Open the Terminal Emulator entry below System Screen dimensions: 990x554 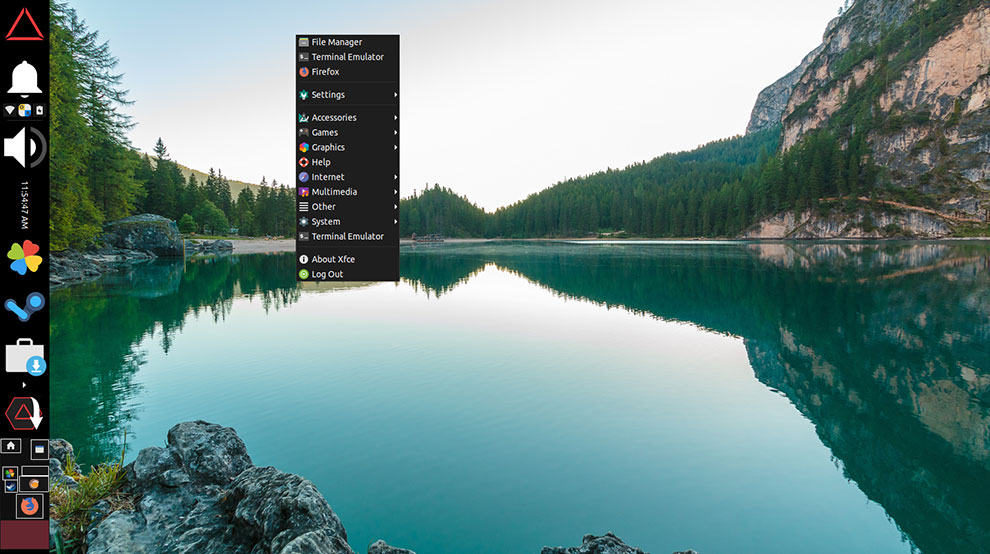347,236
